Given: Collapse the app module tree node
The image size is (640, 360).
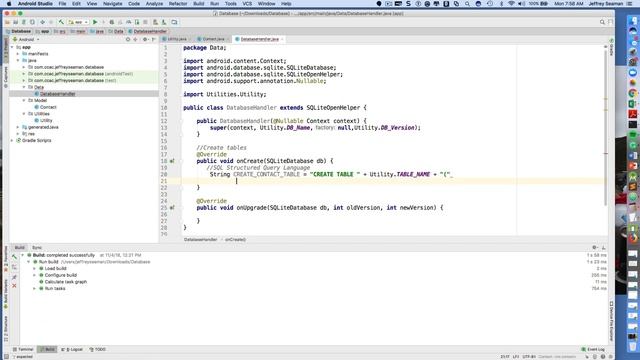Looking at the screenshot, I should (12, 47).
